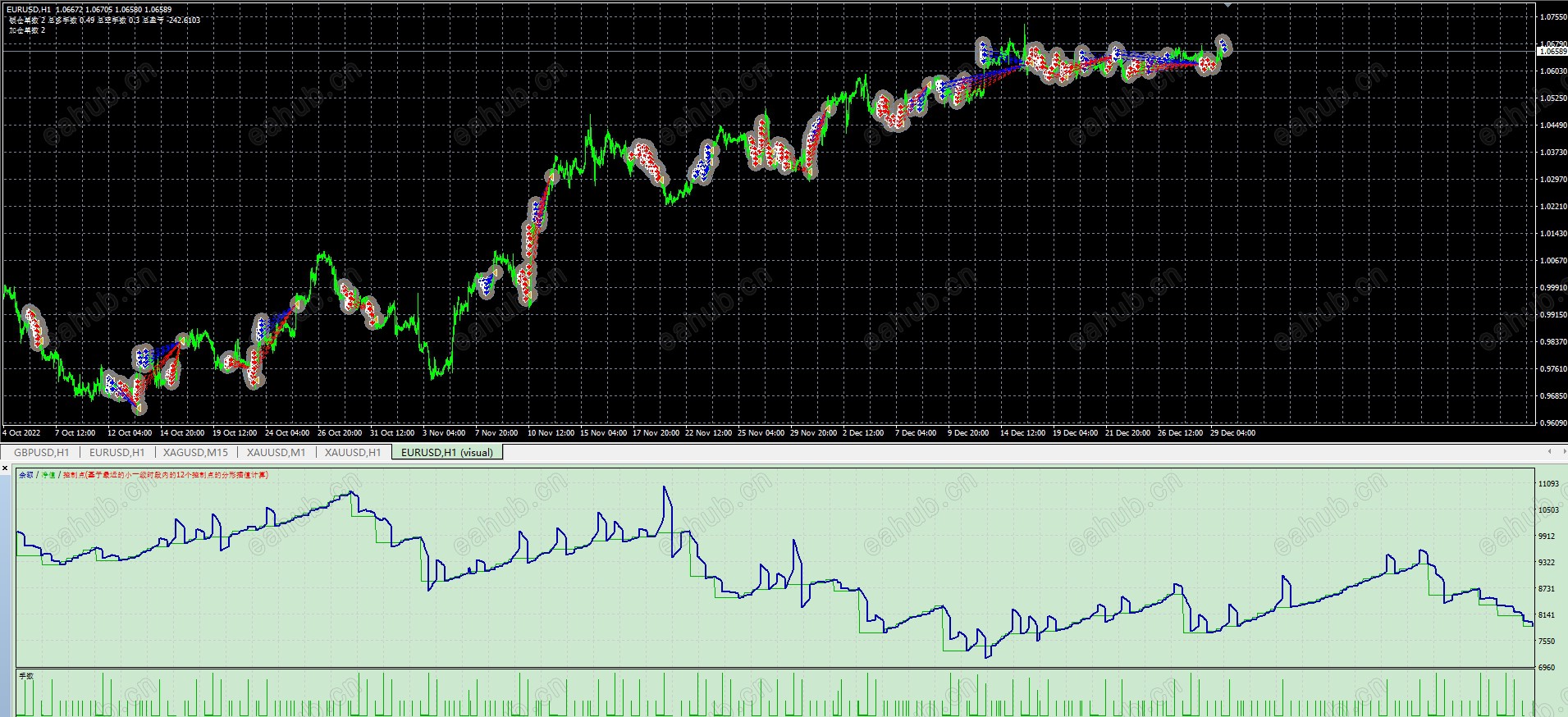1568x717 pixels.
Task: Switch to the GBPUSD,H1 chart tab
Action: coord(42,452)
